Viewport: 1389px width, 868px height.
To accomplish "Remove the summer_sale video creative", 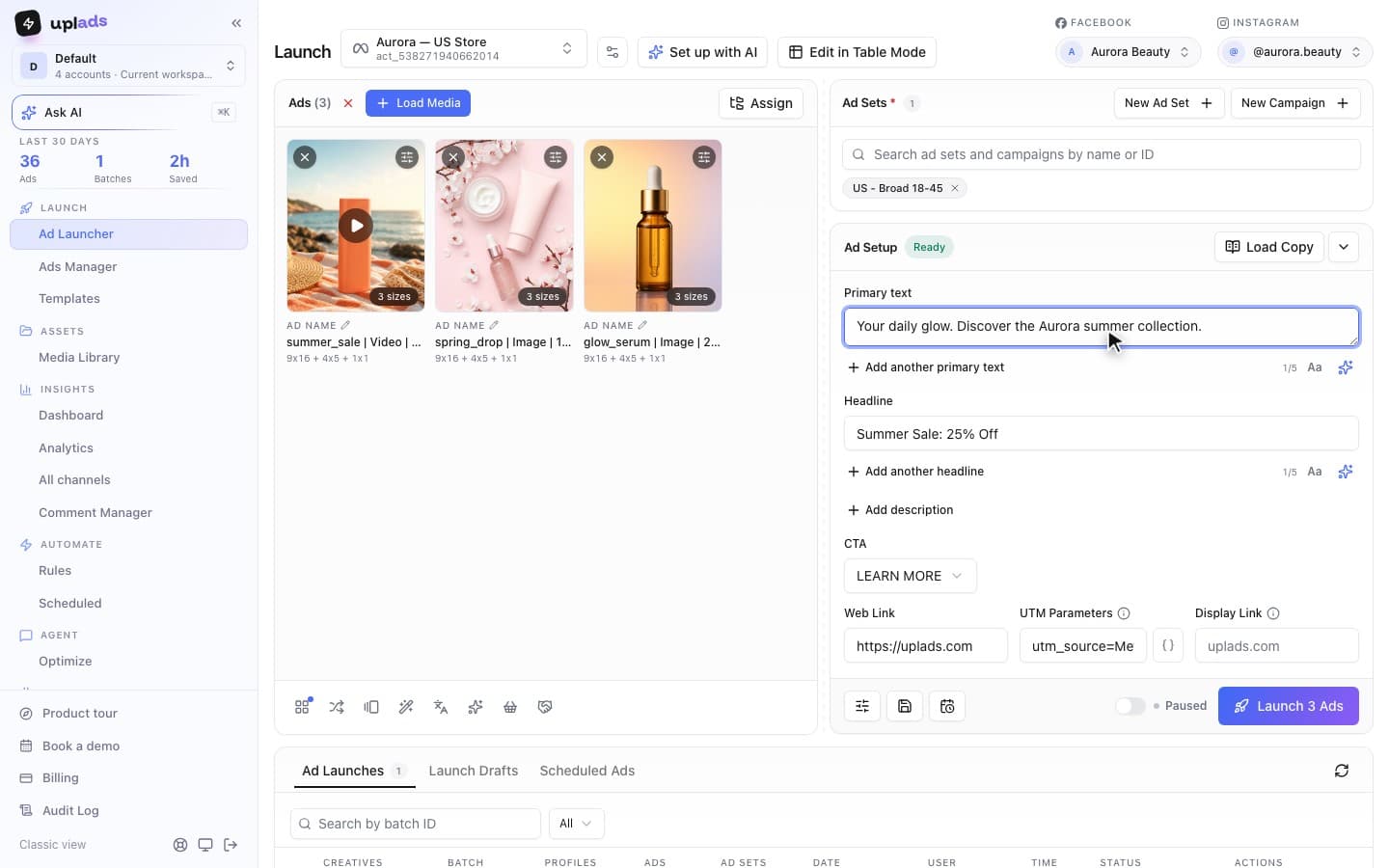I will pos(305,156).
